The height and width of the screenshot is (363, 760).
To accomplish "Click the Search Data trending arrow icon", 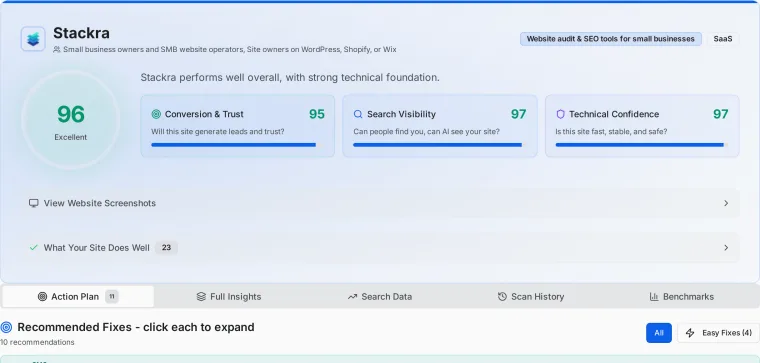I will (352, 297).
